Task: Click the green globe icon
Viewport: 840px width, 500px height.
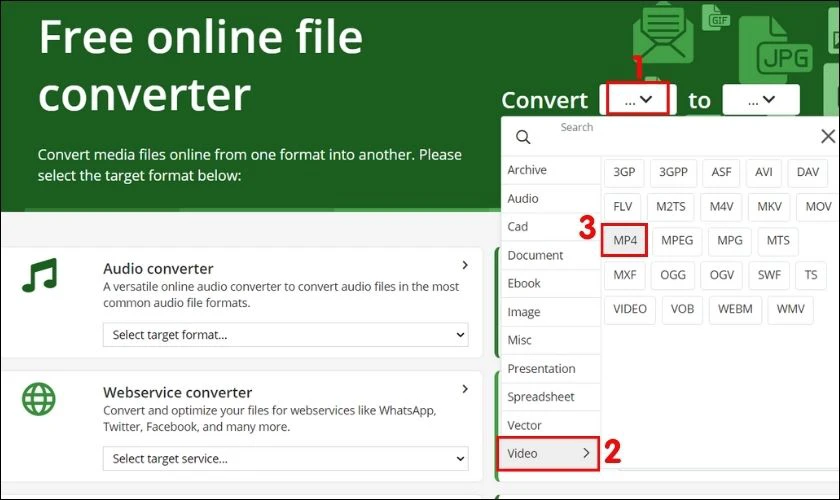Action: [39, 399]
